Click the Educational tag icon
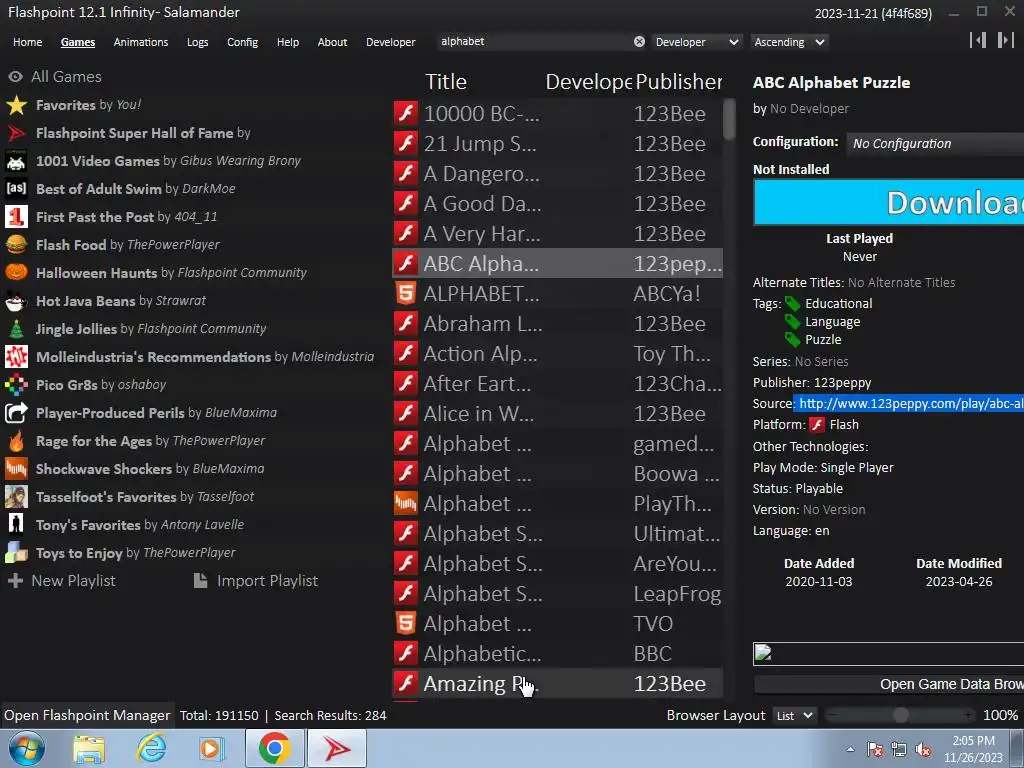 tap(792, 304)
